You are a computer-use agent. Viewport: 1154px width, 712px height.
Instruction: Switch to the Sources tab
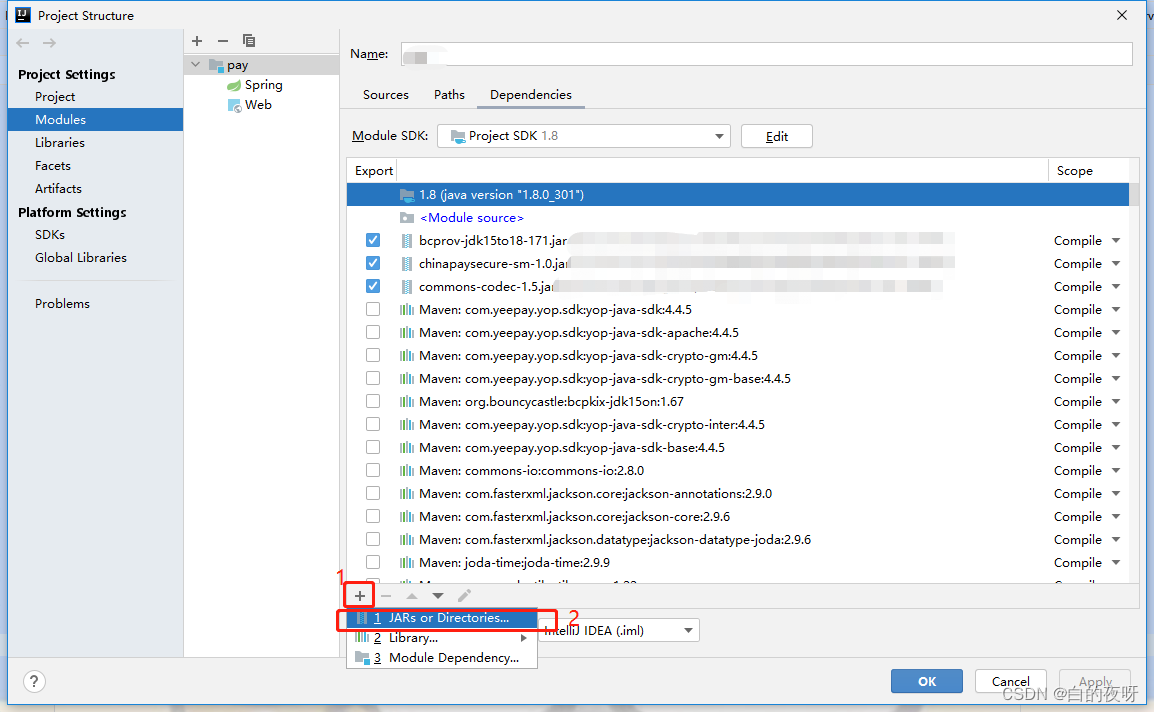(x=386, y=94)
